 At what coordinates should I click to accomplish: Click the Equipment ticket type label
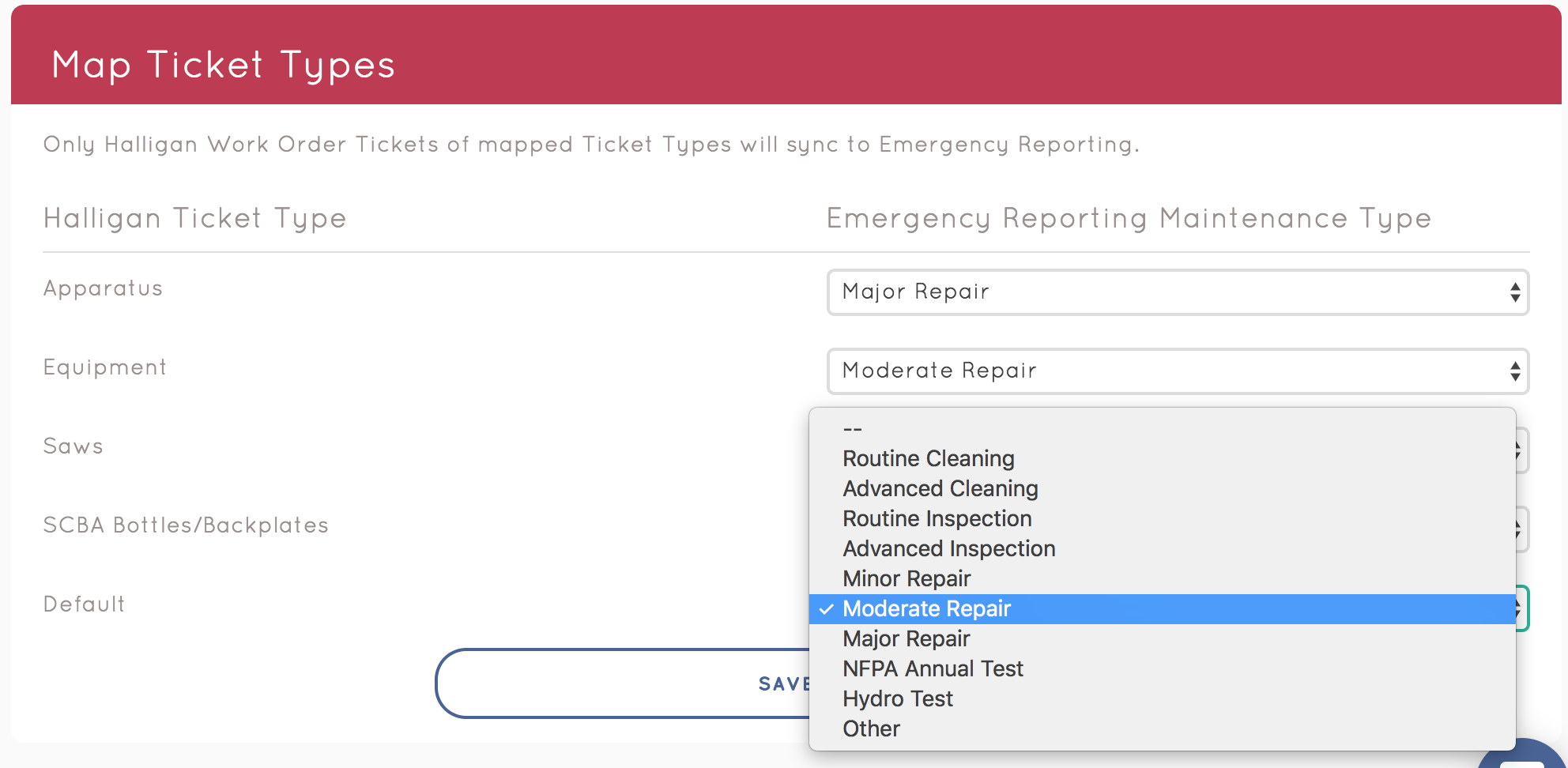point(105,367)
